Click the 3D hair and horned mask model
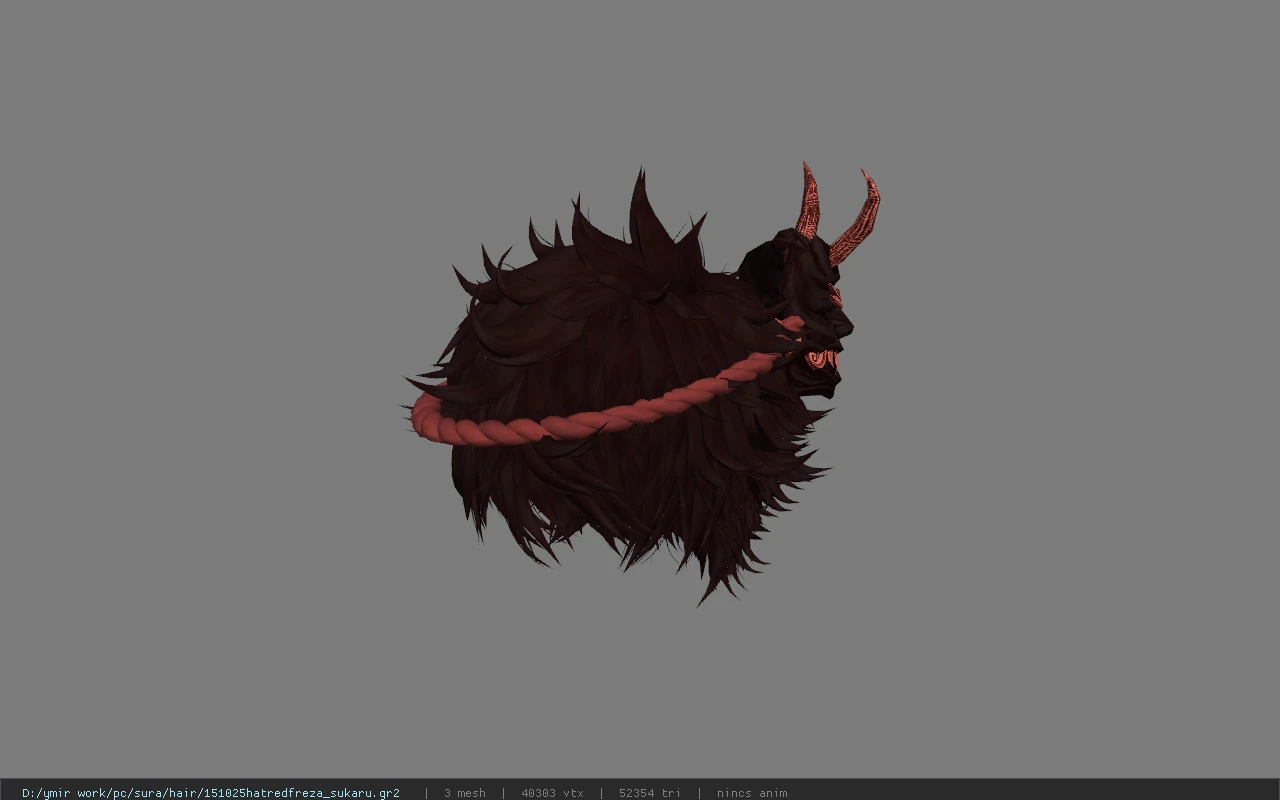This screenshot has width=1280, height=800. click(640, 385)
